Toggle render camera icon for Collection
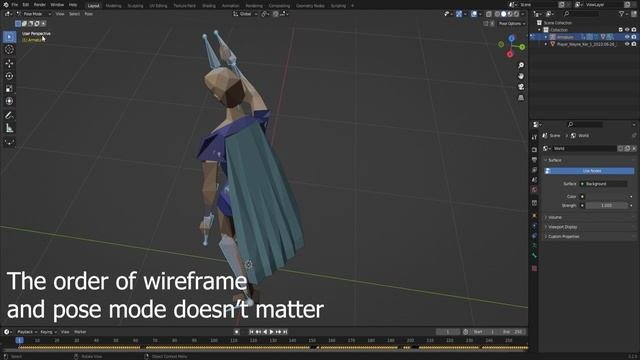 pyautogui.click(x=633, y=30)
